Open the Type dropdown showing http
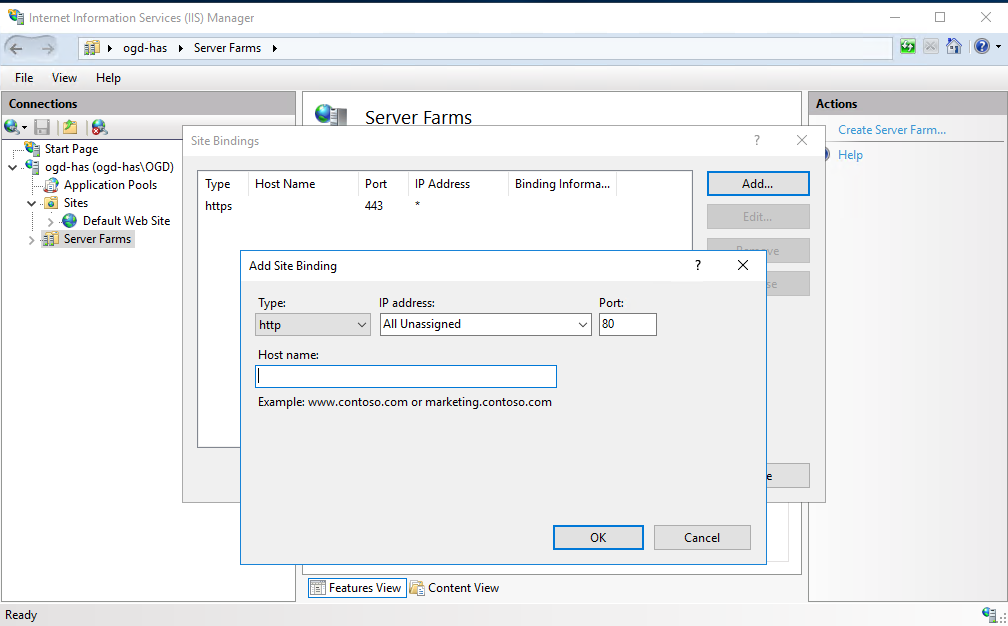This screenshot has width=1008, height=626. click(313, 324)
